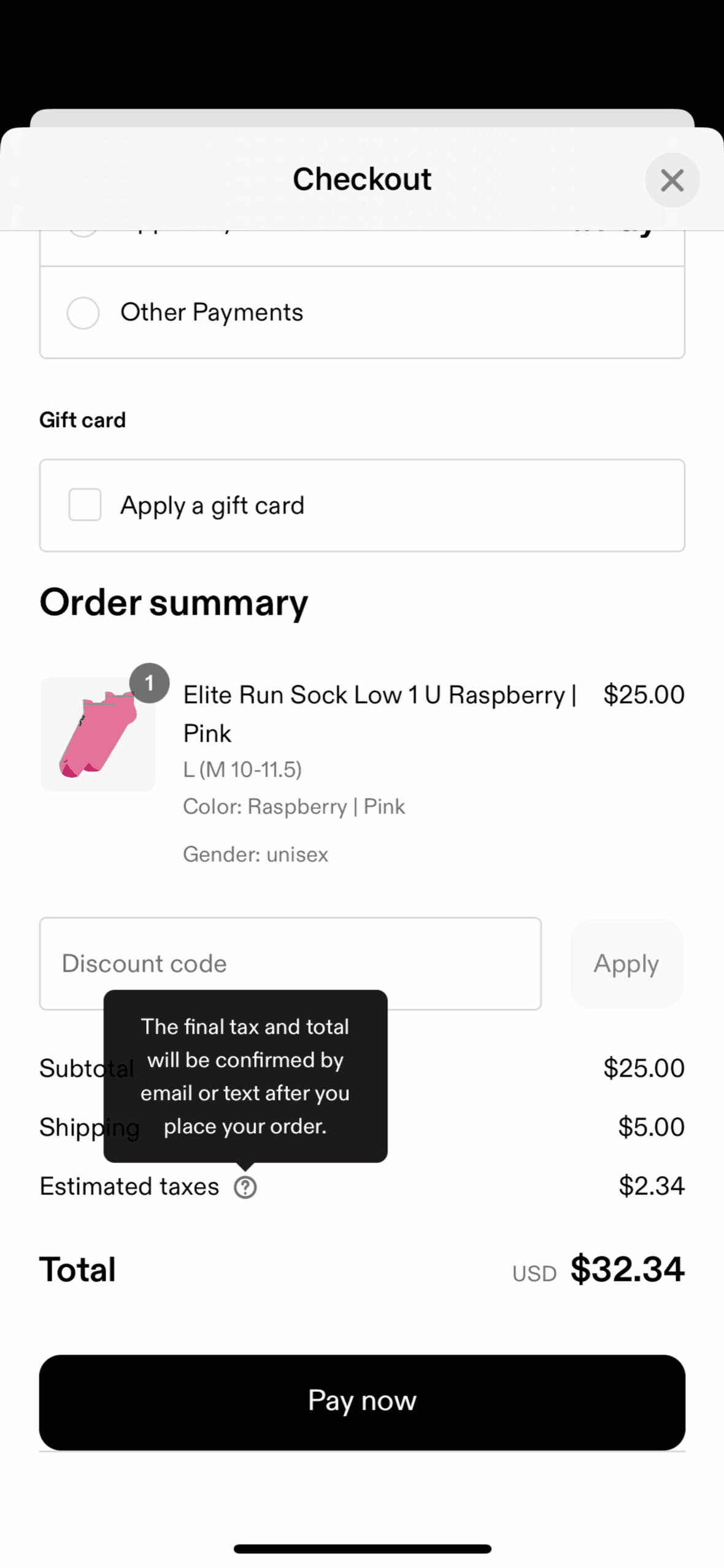Select the Other Payments radio button

click(83, 313)
